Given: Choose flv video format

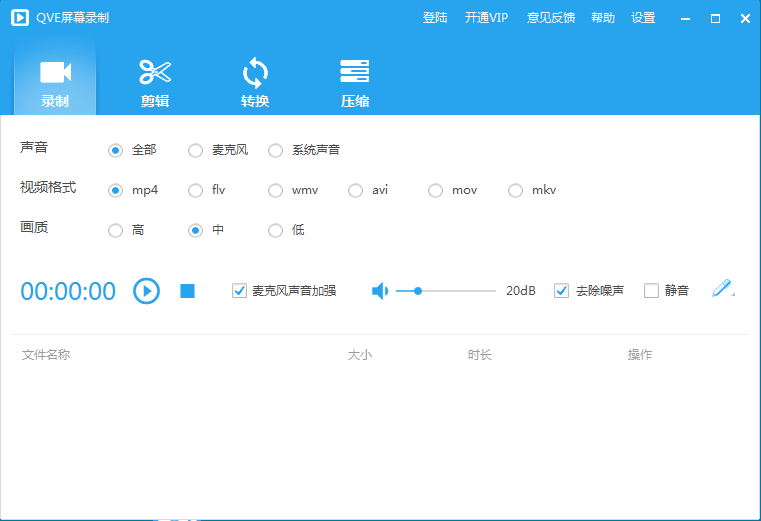Looking at the screenshot, I should pyautogui.click(x=196, y=190).
